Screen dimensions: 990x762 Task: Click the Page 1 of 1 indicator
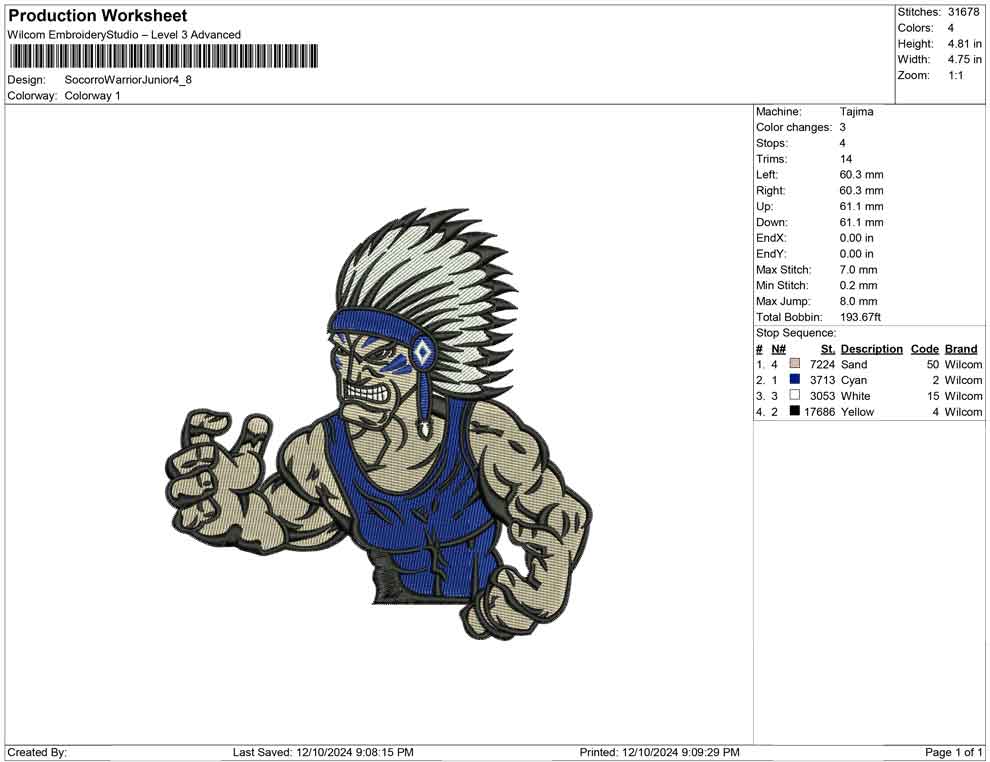[953, 752]
